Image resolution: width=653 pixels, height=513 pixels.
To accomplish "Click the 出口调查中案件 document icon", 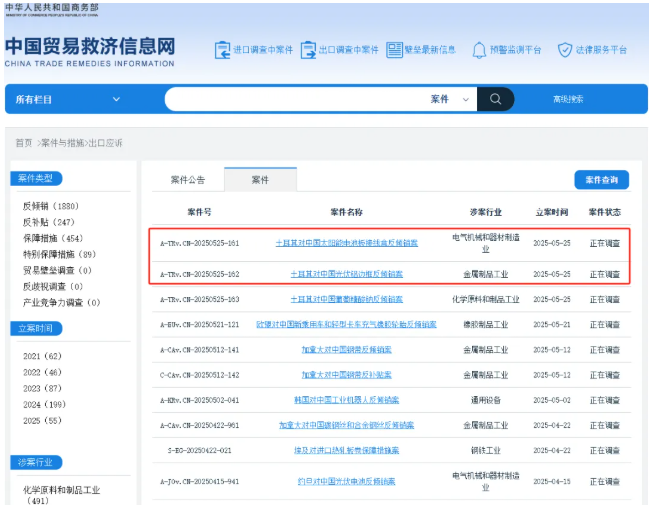I will coord(309,49).
